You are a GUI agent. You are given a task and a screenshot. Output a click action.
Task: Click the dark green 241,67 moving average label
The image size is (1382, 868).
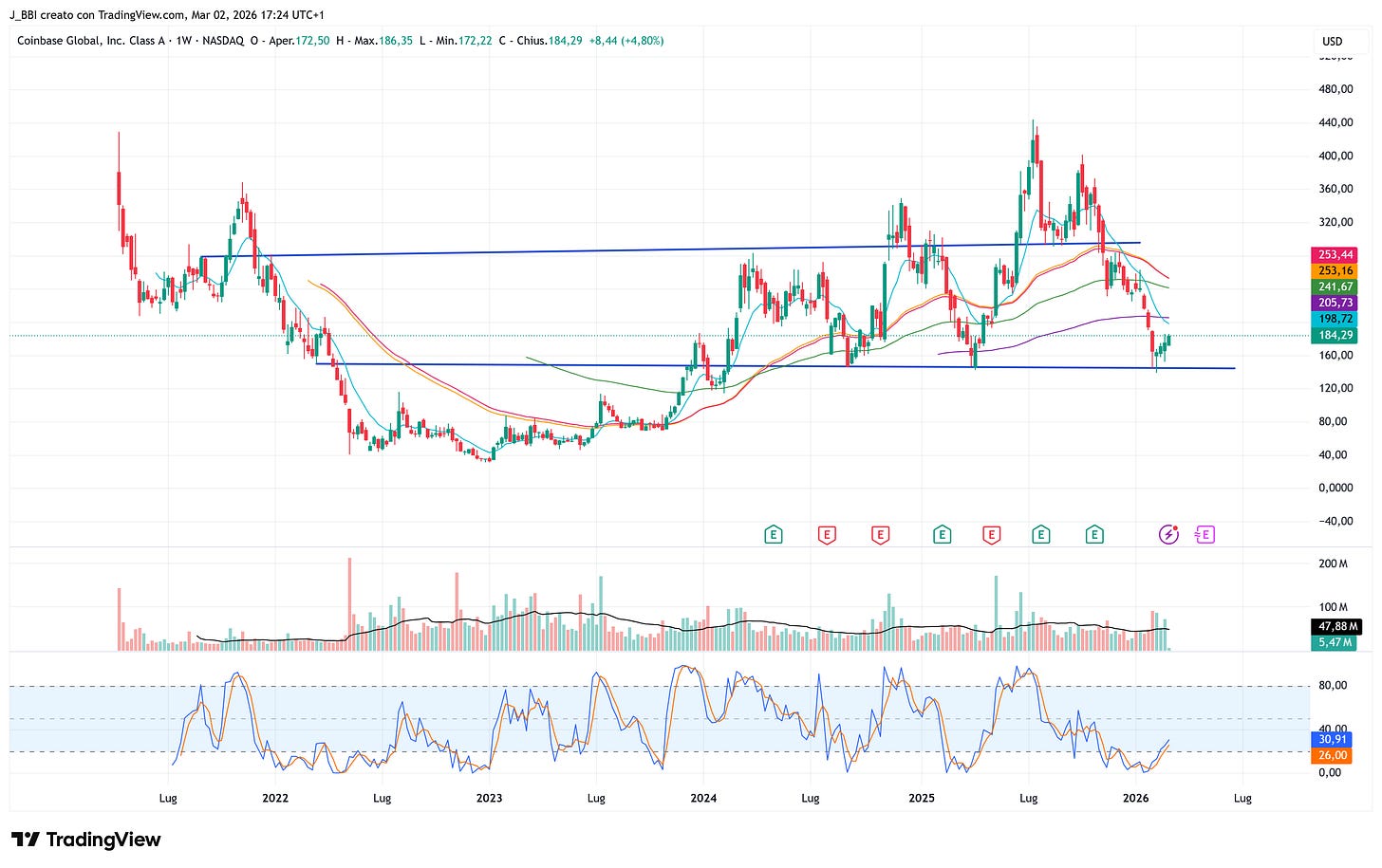pyautogui.click(x=1335, y=286)
